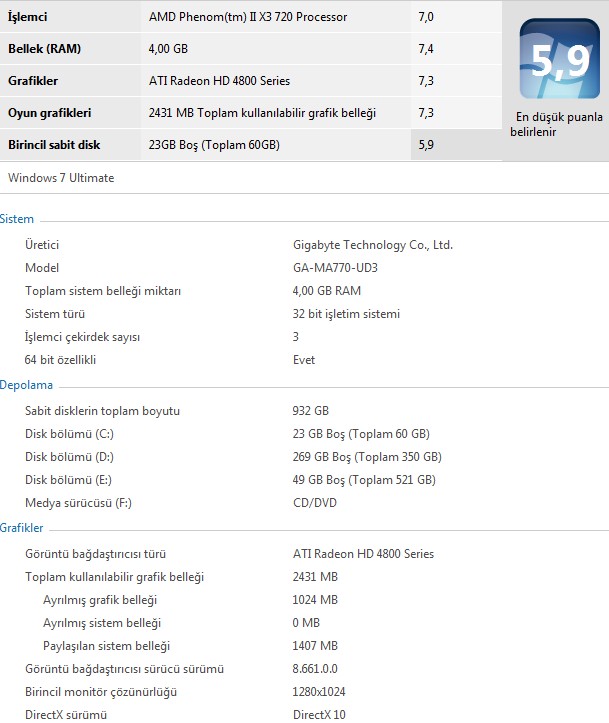Click the Sistem section heading
The height and width of the screenshot is (723, 609).
pyautogui.click(x=17, y=219)
